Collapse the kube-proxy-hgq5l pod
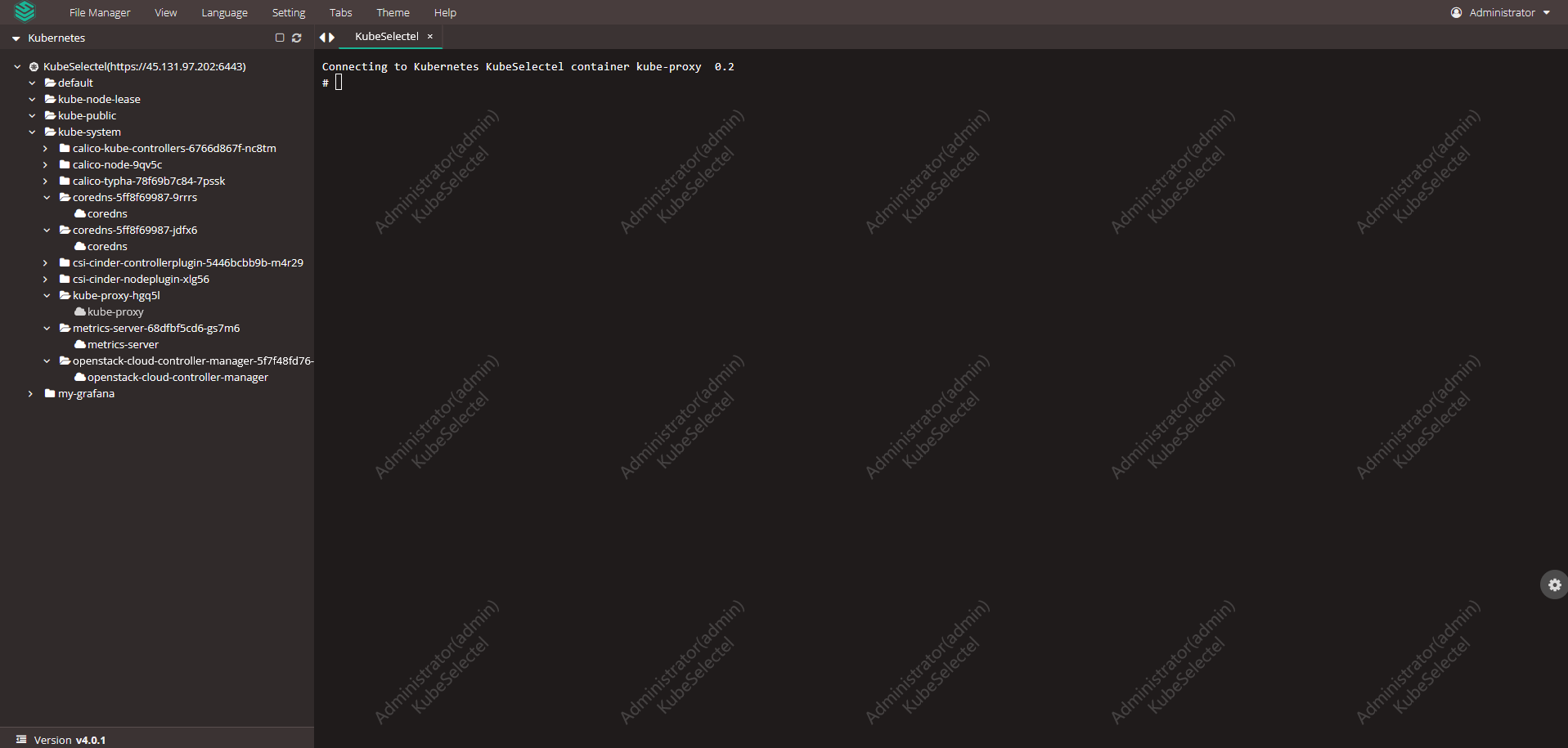 coord(47,296)
